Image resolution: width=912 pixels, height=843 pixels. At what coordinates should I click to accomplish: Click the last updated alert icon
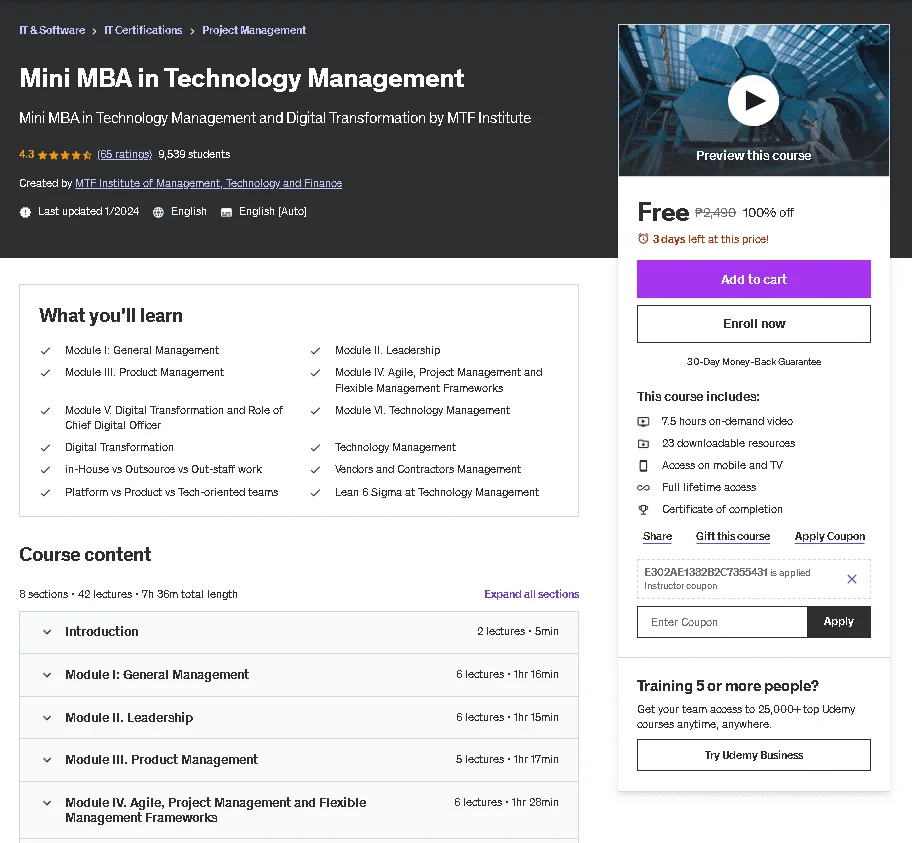pos(25,212)
